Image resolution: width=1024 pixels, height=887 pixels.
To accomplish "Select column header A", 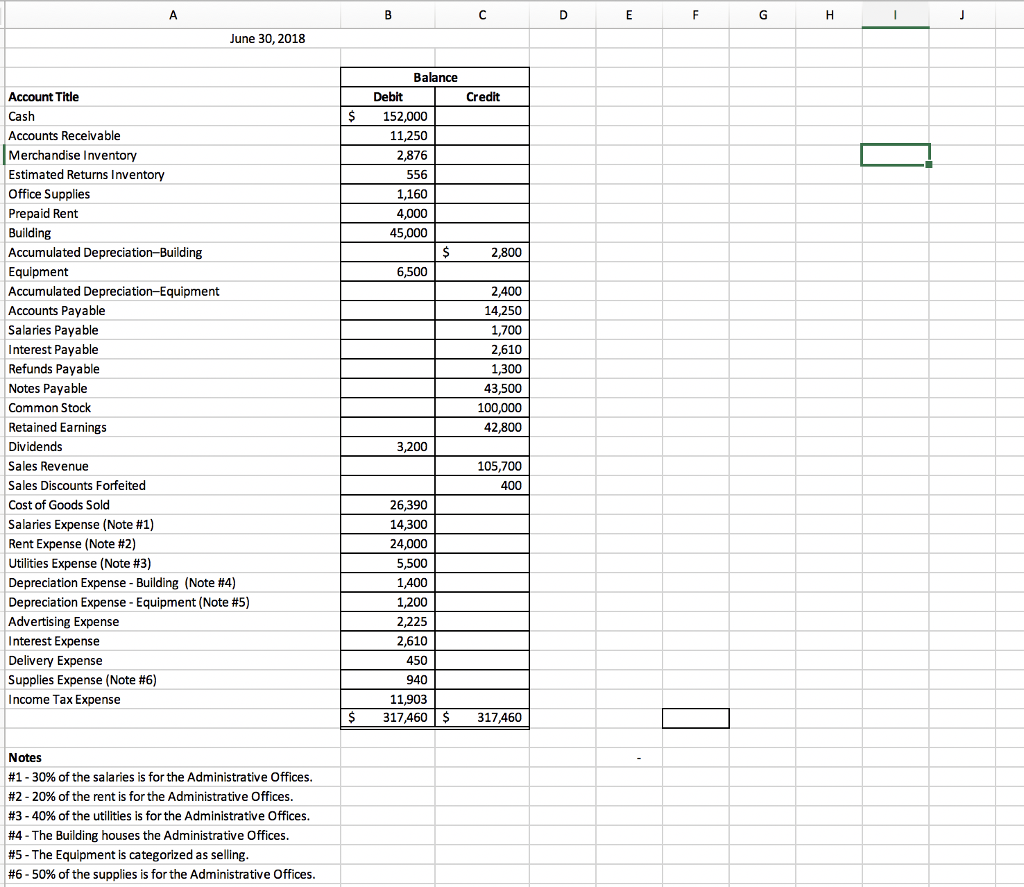I will (x=172, y=15).
